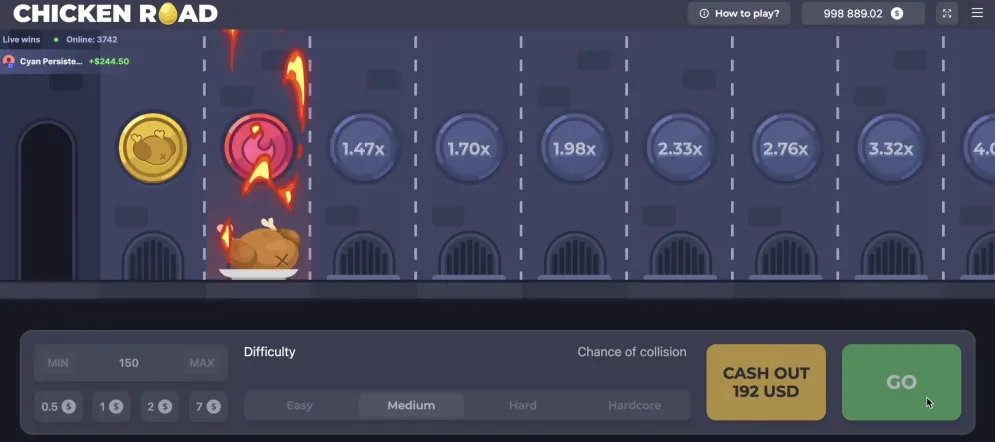Click the dollar currency icon beside balance
This screenshot has height=442, width=995.
897,13
